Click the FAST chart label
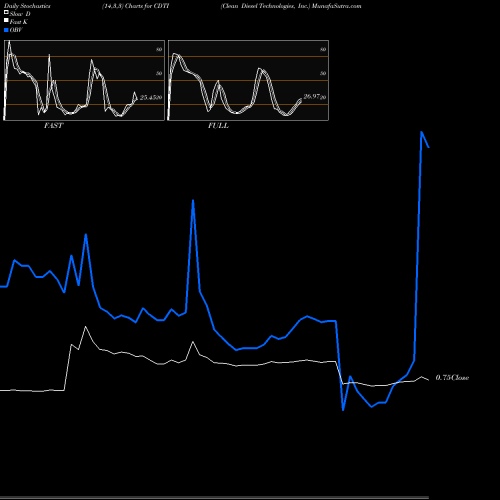The image size is (500, 500). [x=54, y=126]
